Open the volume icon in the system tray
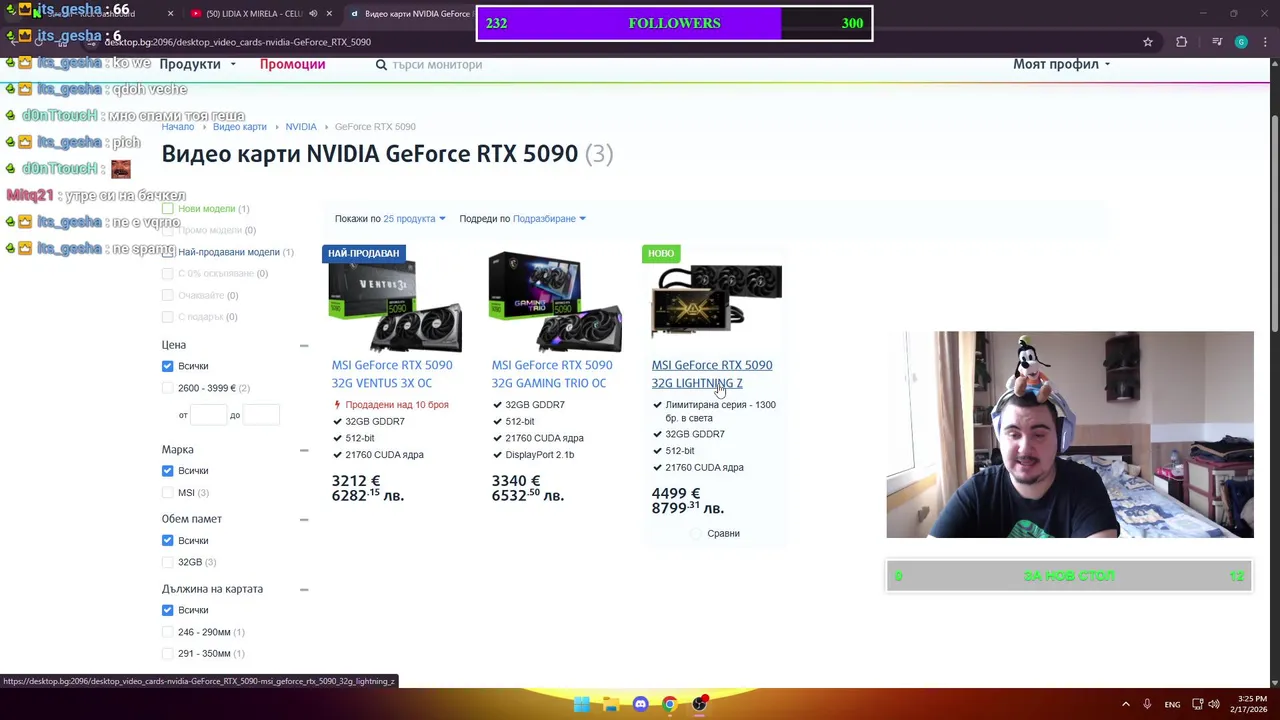The image size is (1280, 720). coord(1214,704)
